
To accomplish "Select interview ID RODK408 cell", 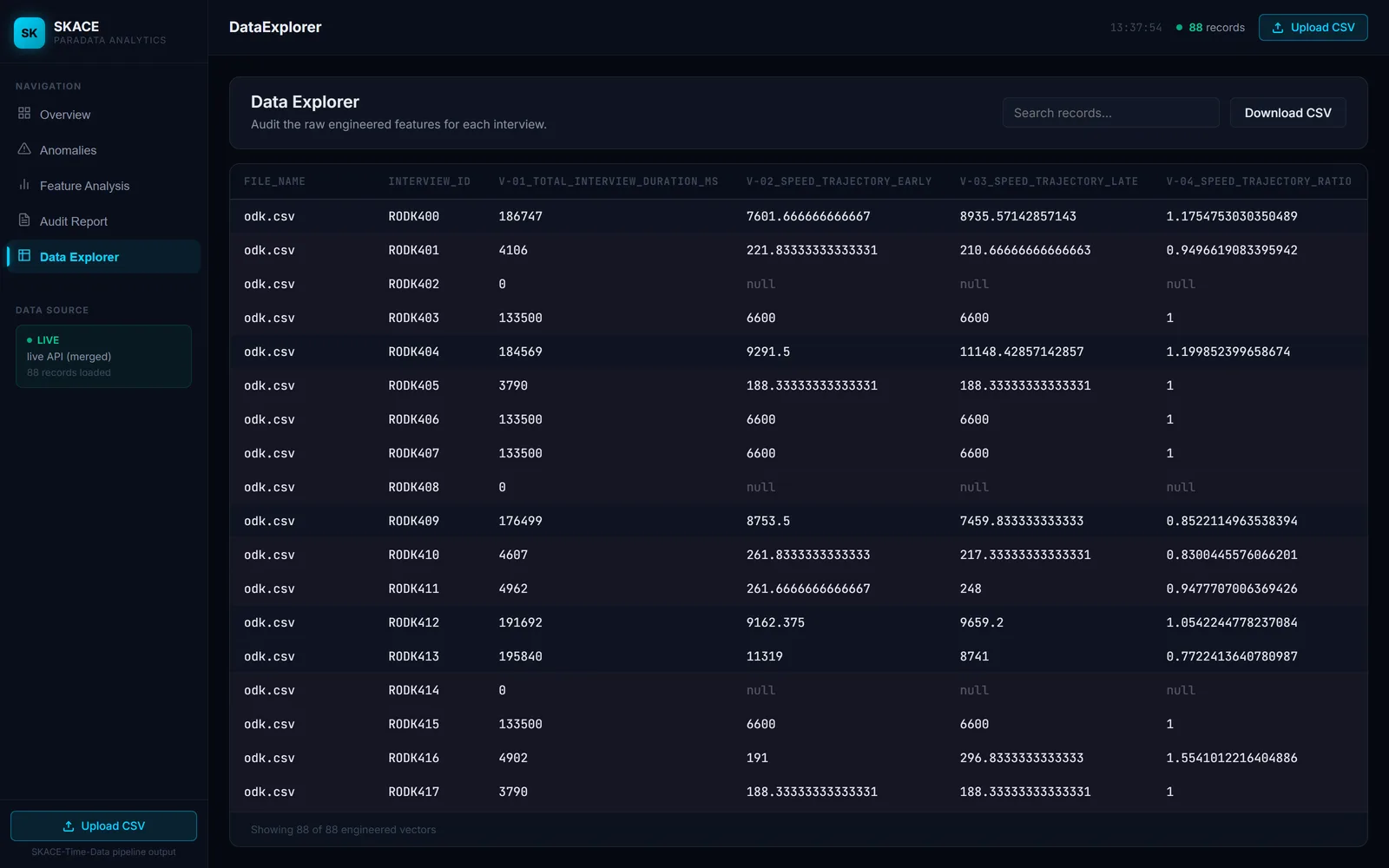I will [x=413, y=487].
